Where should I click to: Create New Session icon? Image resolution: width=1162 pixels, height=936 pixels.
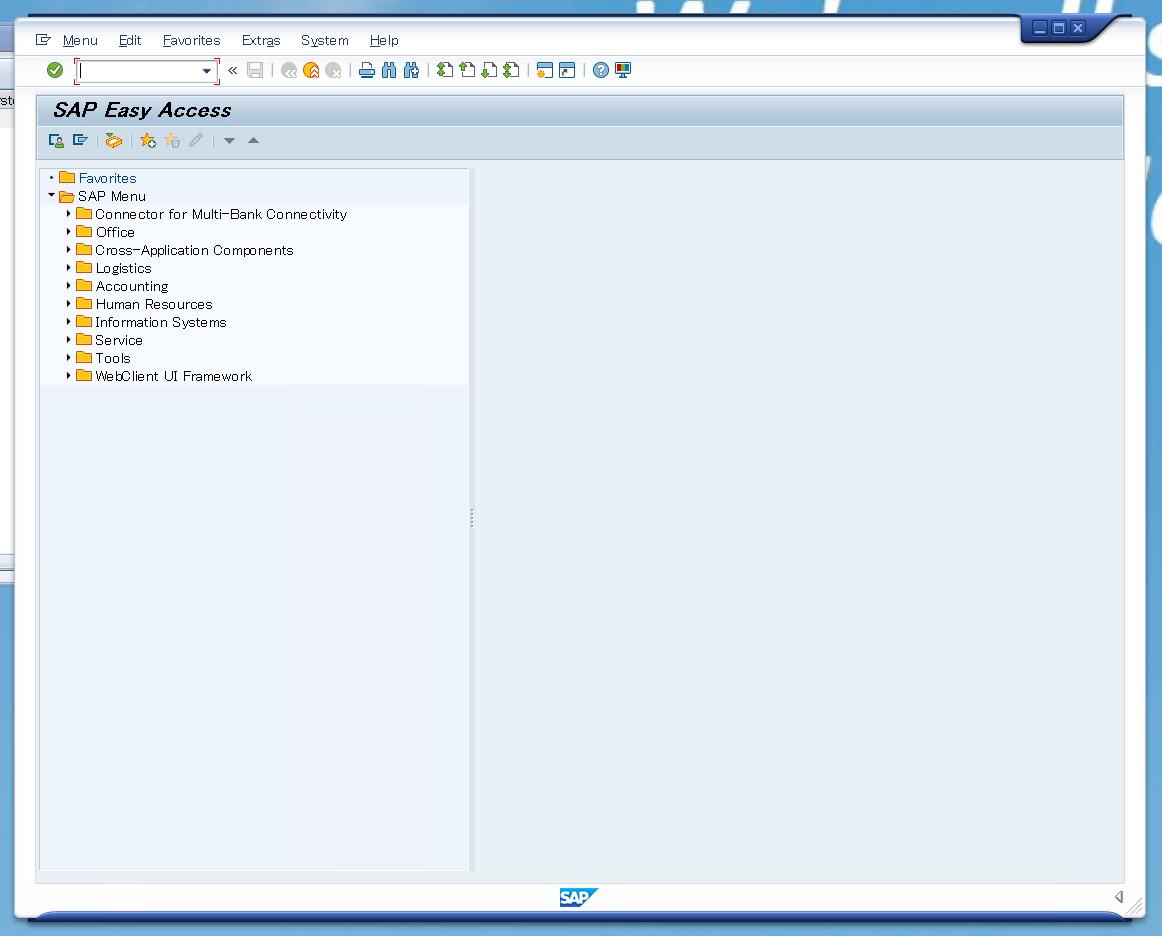click(x=545, y=70)
